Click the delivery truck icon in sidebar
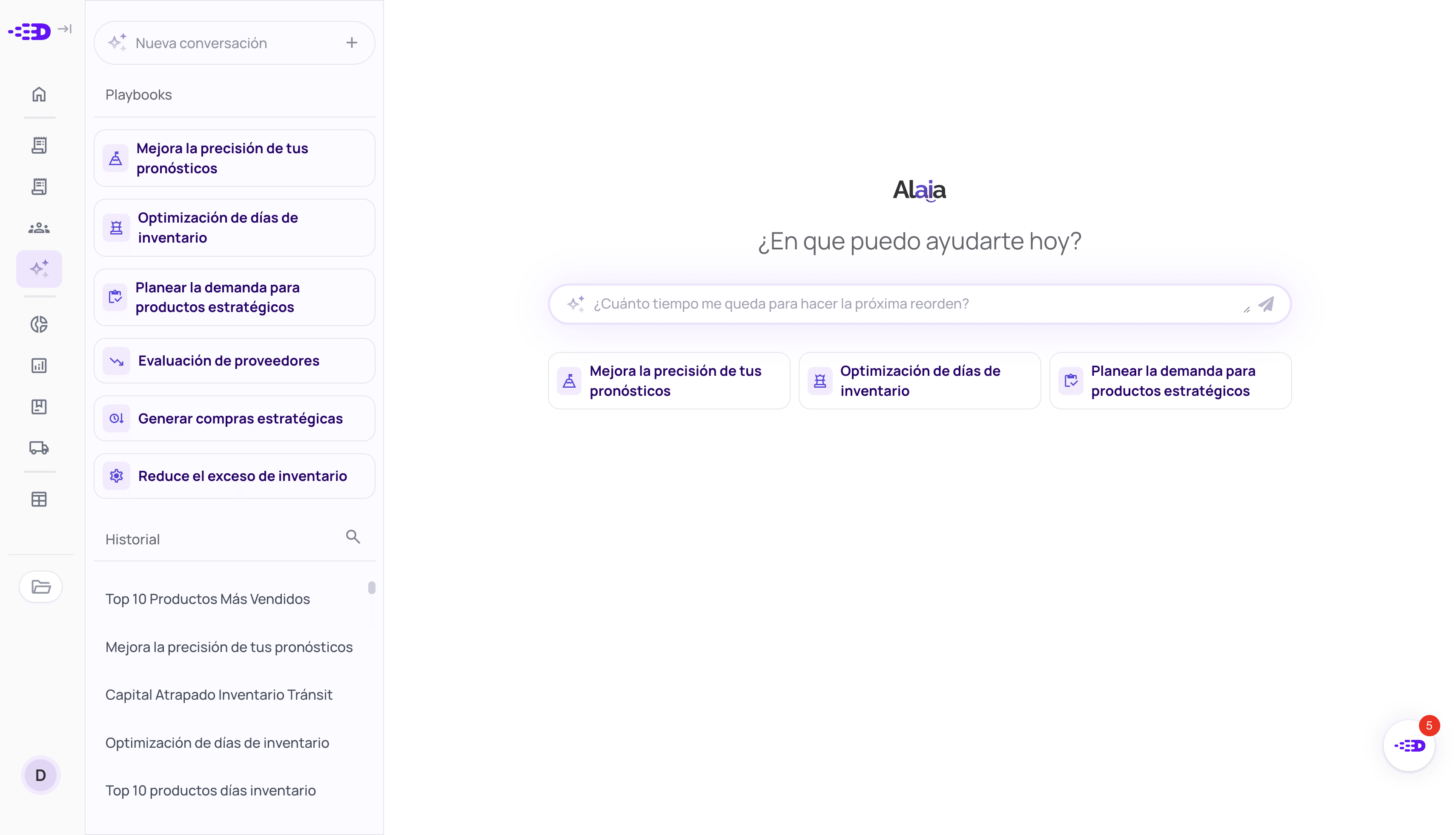This screenshot has width=1456, height=835. coord(39,448)
